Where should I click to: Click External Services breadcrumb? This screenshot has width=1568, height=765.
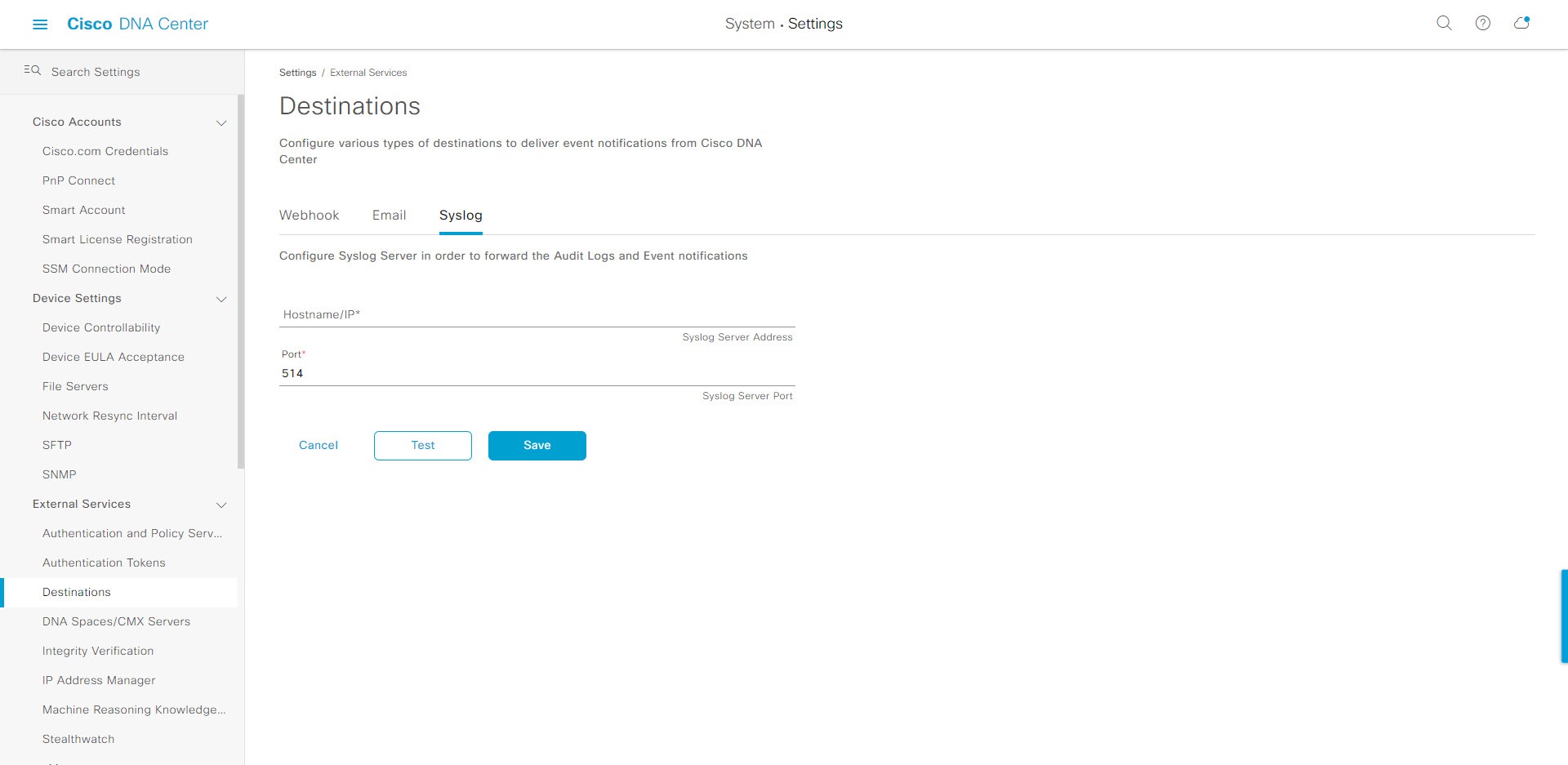tap(368, 73)
